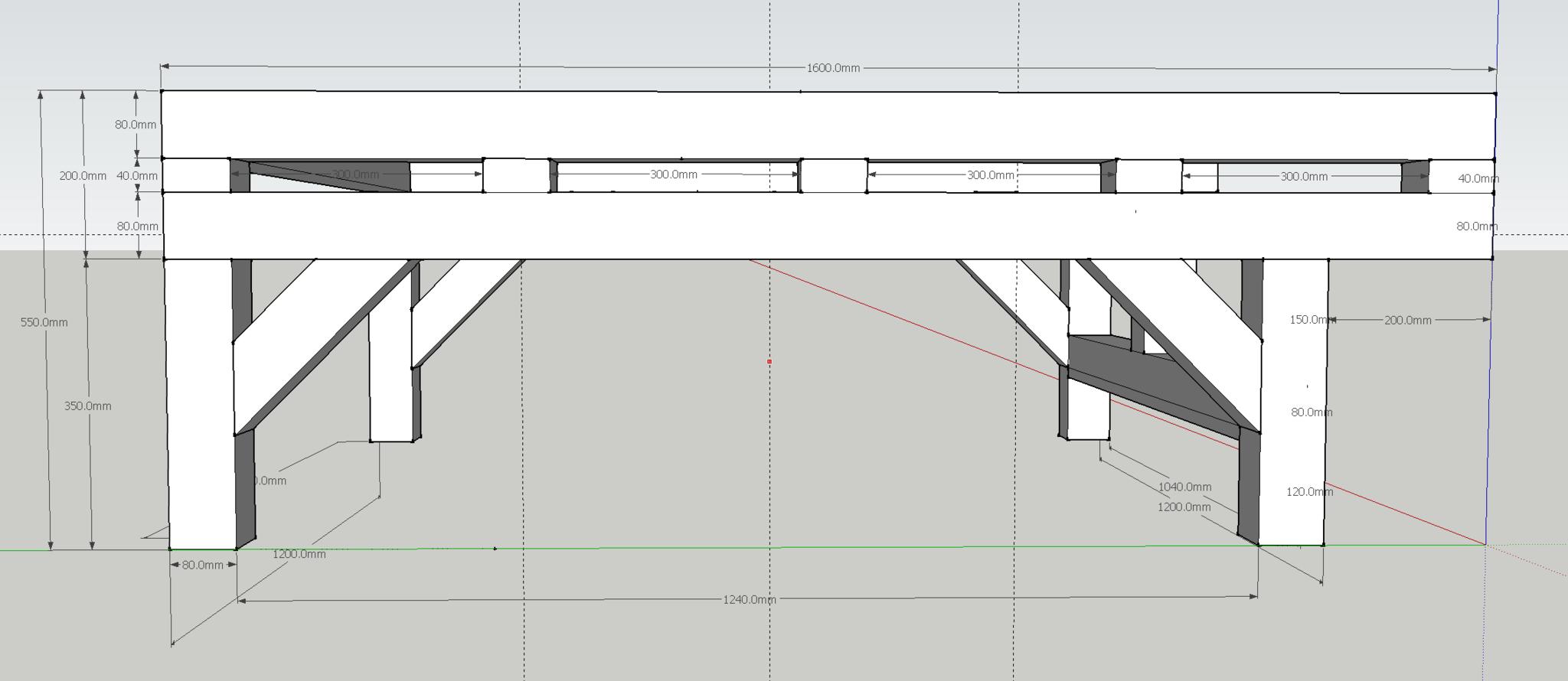
Task: Select the 550.0mm total height dimension label
Action: 44,322
